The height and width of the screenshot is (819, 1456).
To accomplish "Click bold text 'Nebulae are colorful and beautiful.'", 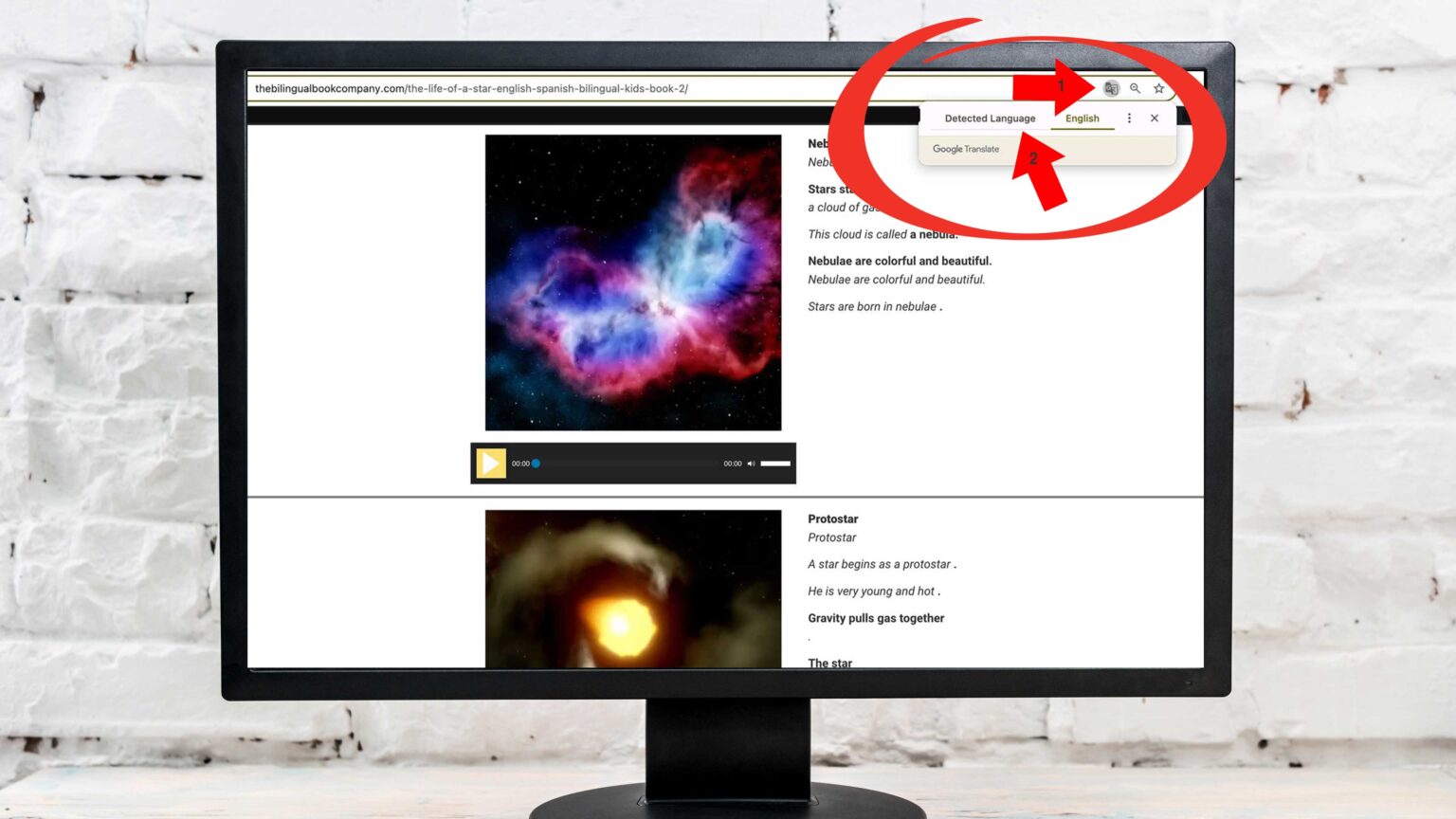I will coord(899,262).
